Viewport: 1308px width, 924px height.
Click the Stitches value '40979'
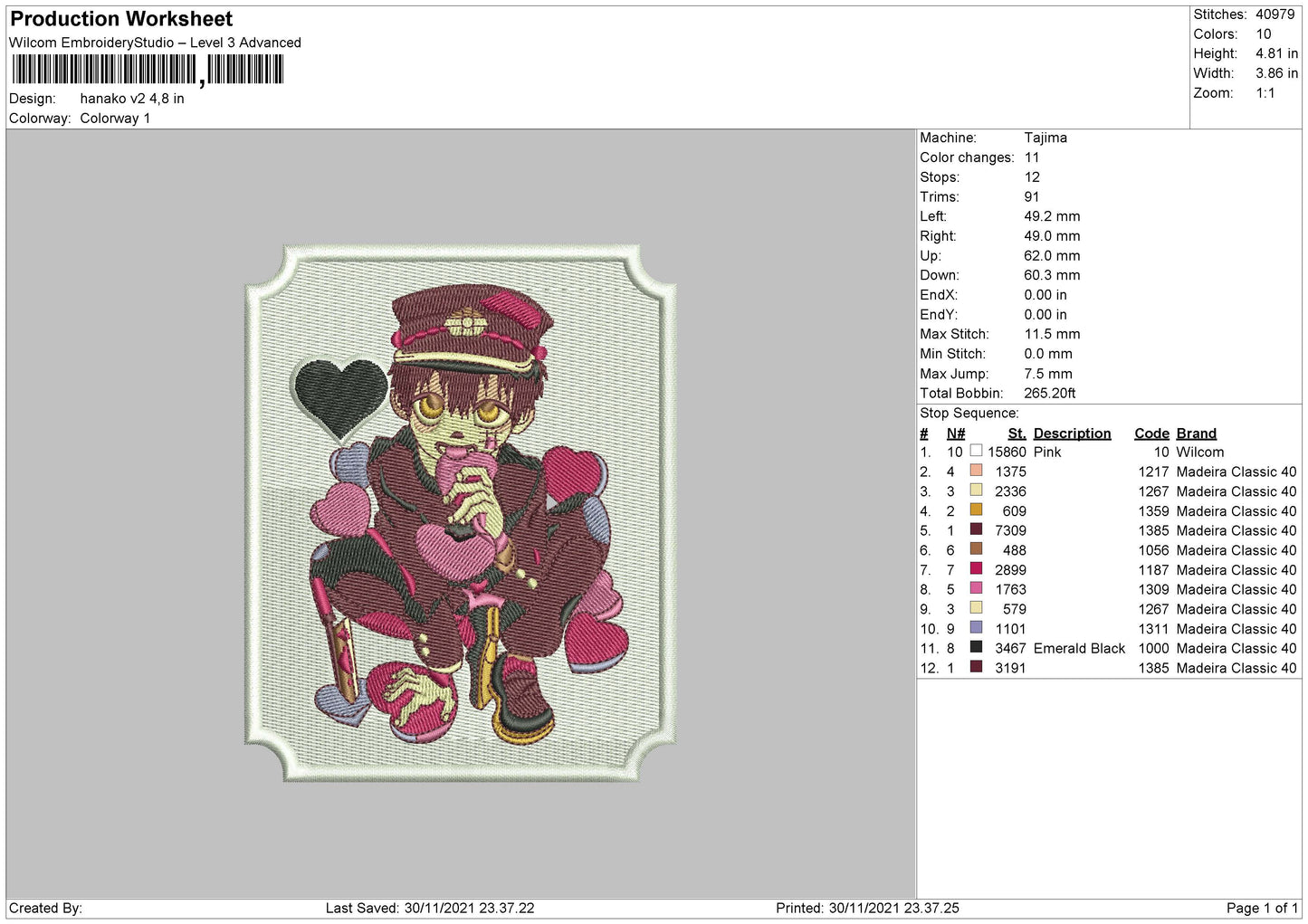(x=1275, y=14)
